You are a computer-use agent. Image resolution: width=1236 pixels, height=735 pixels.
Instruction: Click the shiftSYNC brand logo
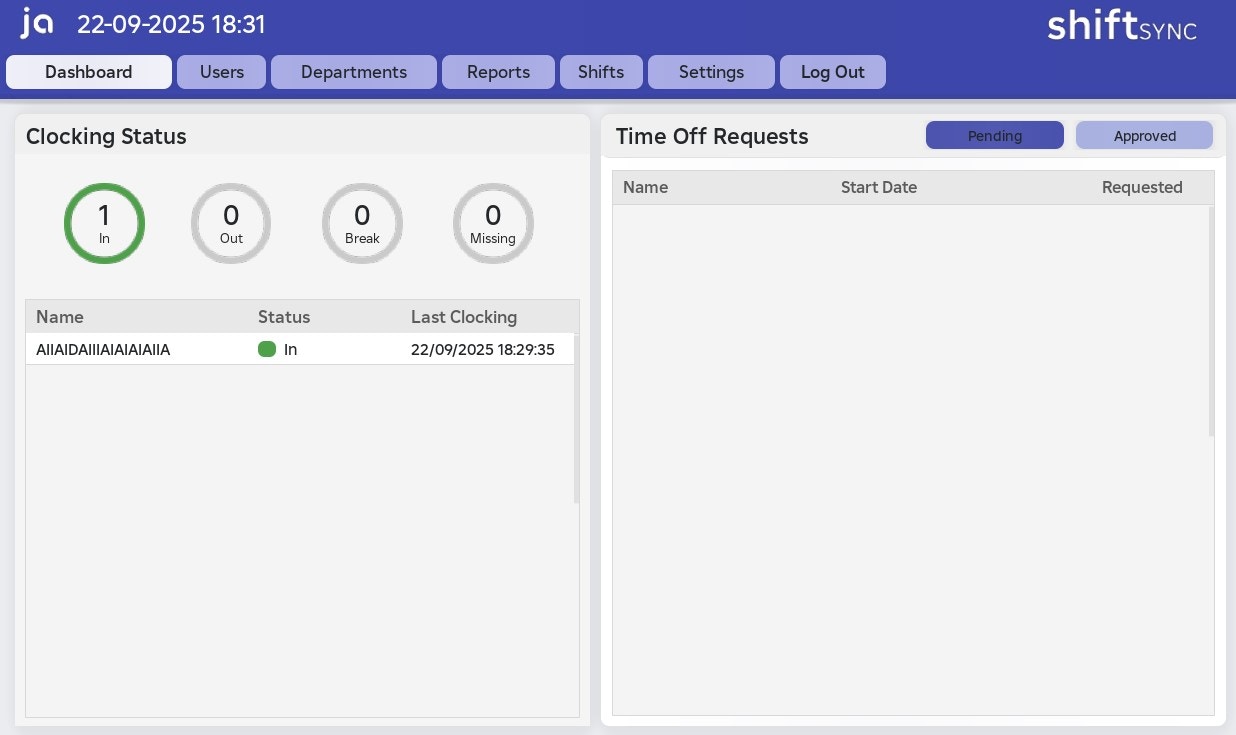pyautogui.click(x=1121, y=26)
